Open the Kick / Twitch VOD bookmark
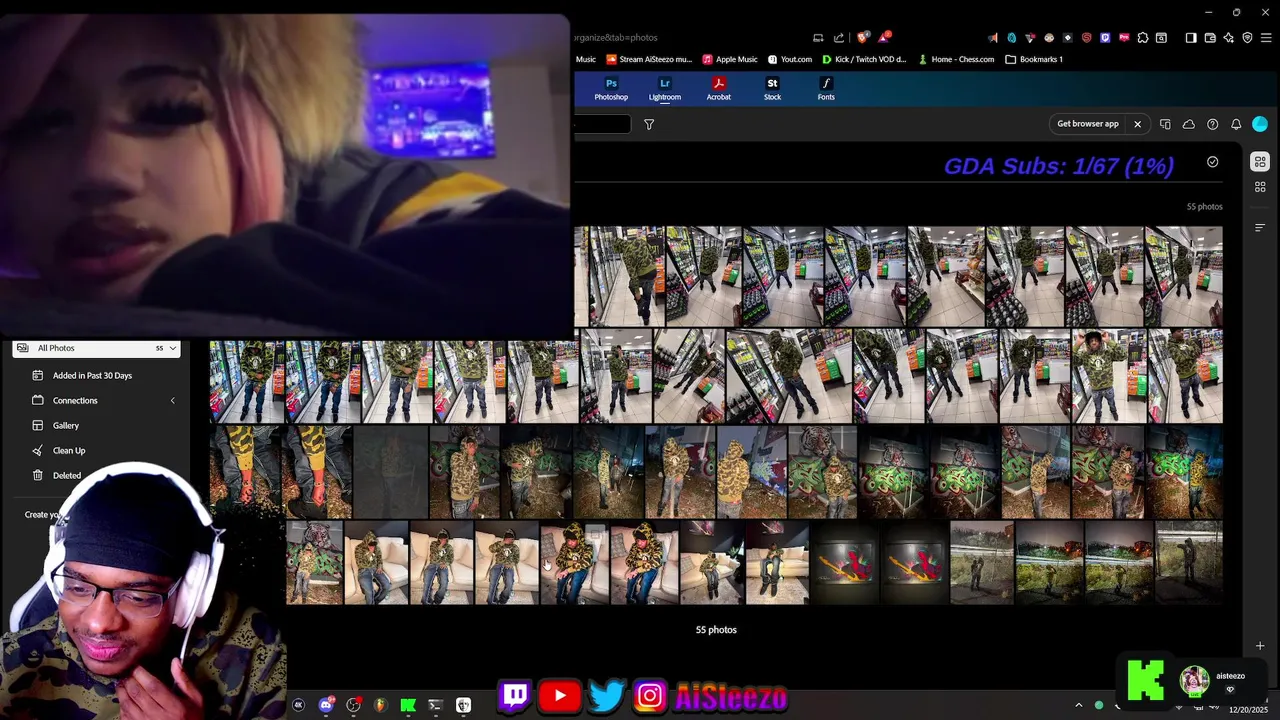The image size is (1280, 720). point(863,59)
